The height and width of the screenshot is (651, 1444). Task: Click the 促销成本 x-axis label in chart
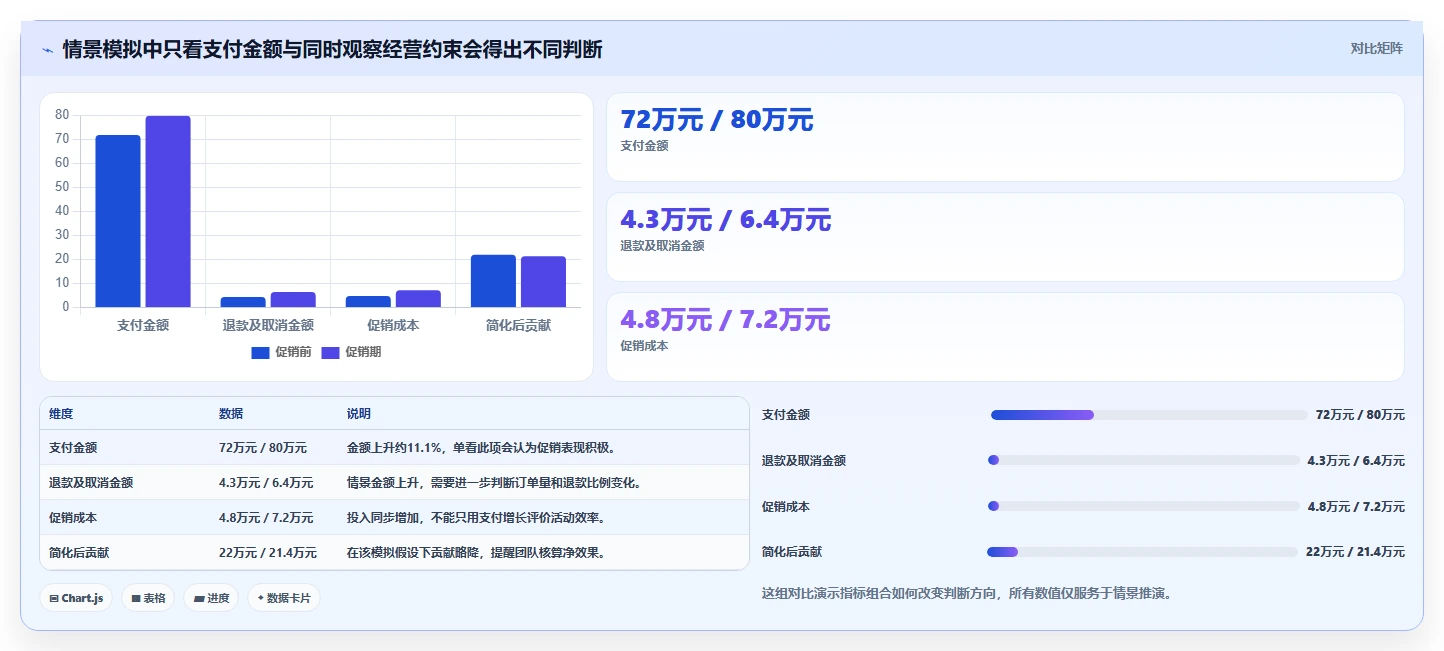tap(393, 325)
